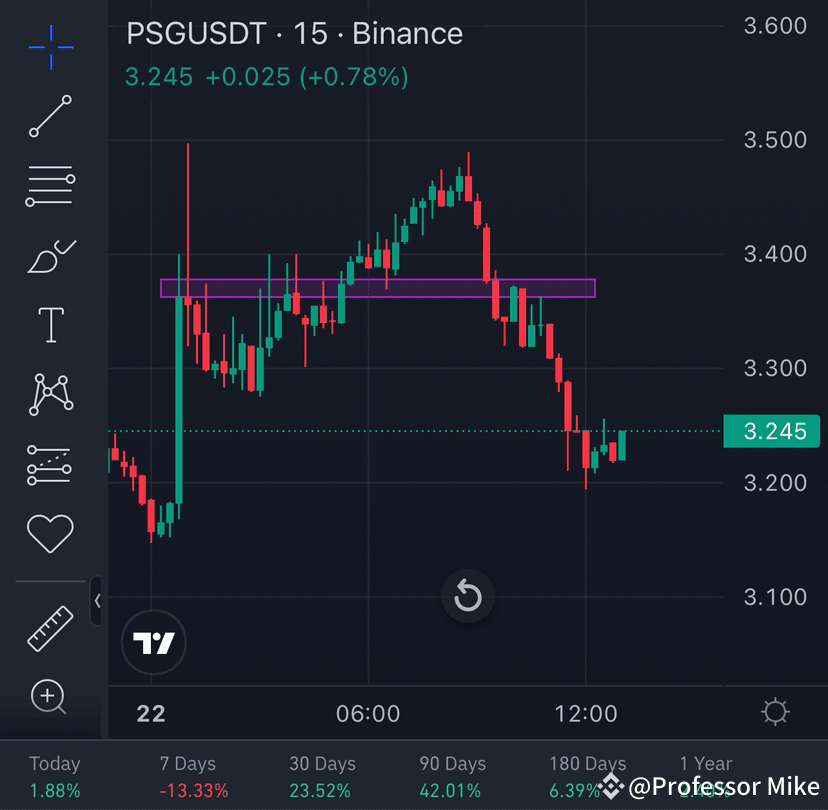
Task: Select the trend line drawing tool
Action: pyautogui.click(x=50, y=115)
